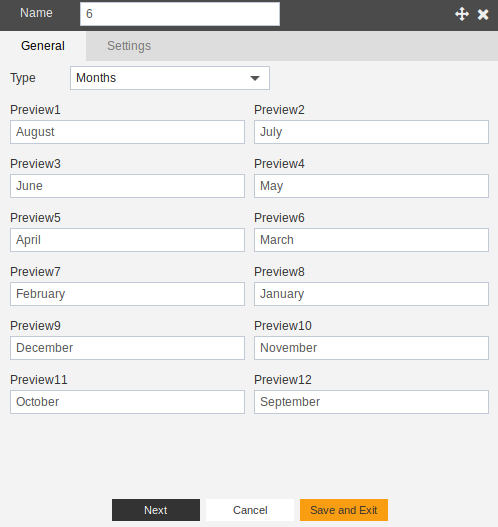498x527 pixels.
Task: Select the Preview4 May field
Action: point(371,186)
